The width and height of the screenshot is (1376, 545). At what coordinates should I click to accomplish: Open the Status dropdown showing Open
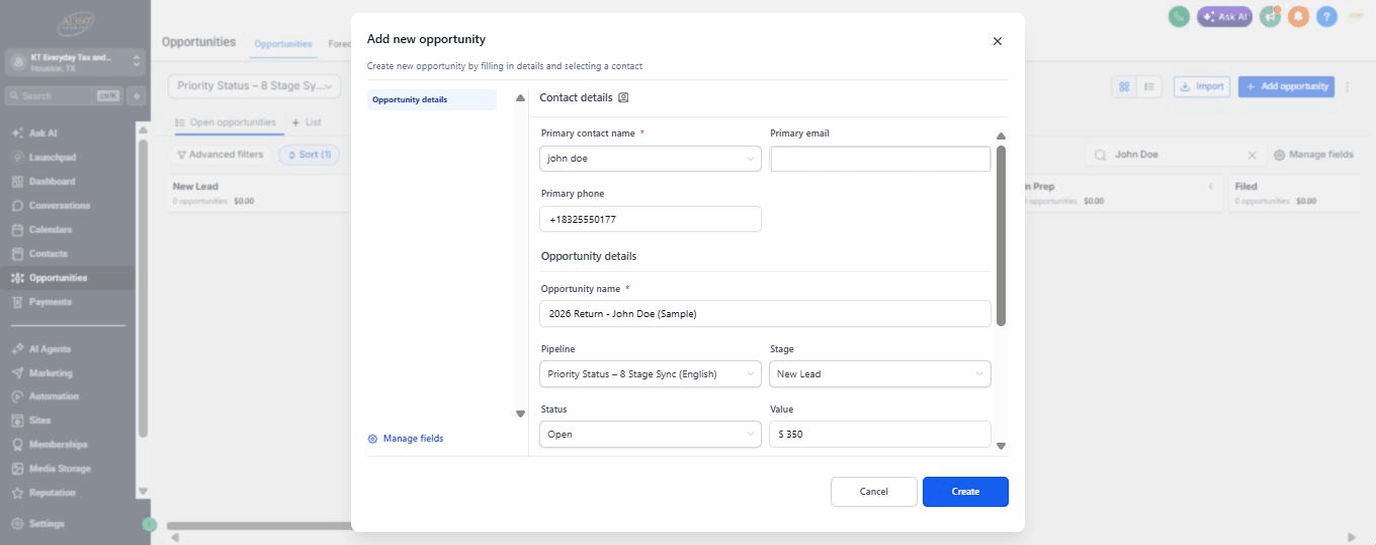[650, 434]
